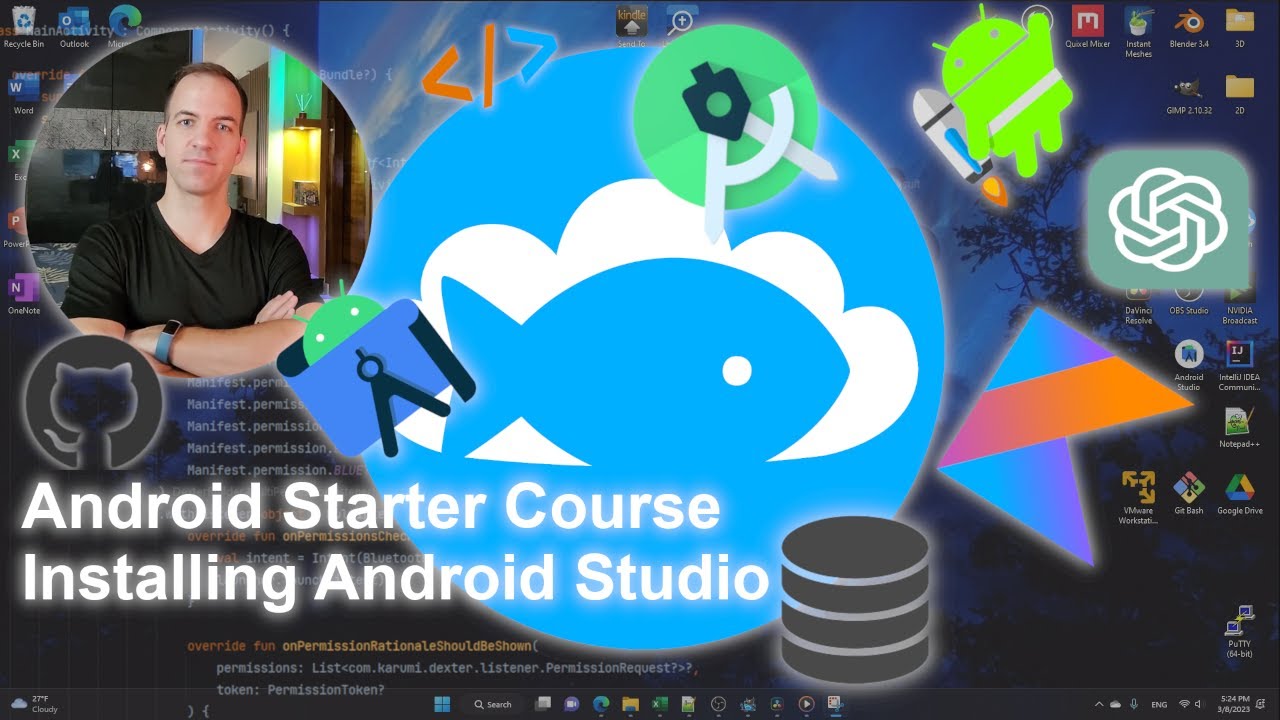Switch to the Snipping Tool on the taskbar
This screenshot has width=1280, height=720.
click(x=836, y=704)
